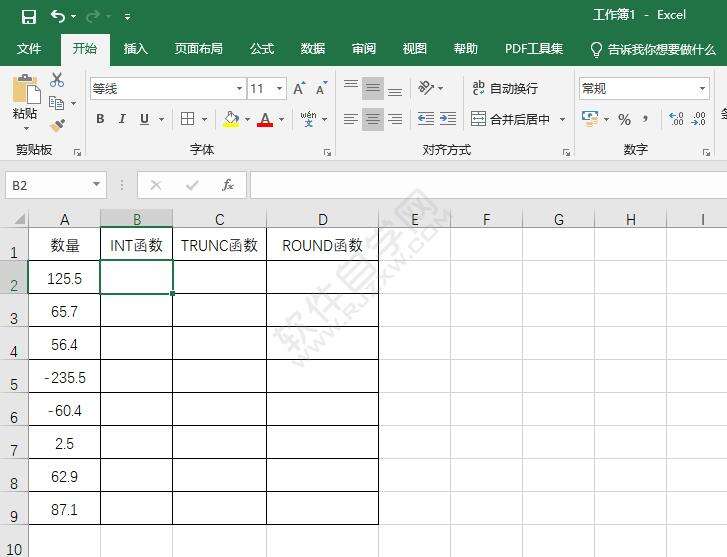Click Increase Indent icon
Image resolution: width=727 pixels, height=557 pixels.
[448, 119]
